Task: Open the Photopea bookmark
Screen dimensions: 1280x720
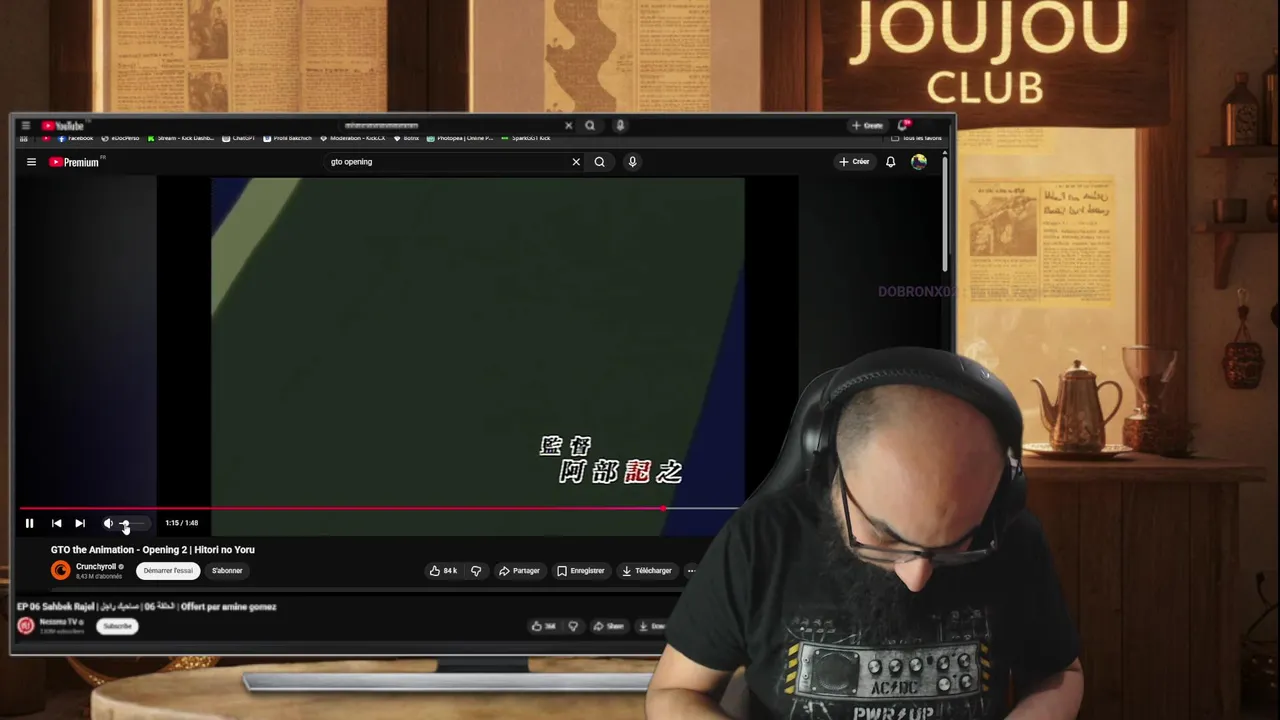Action: pos(460,138)
